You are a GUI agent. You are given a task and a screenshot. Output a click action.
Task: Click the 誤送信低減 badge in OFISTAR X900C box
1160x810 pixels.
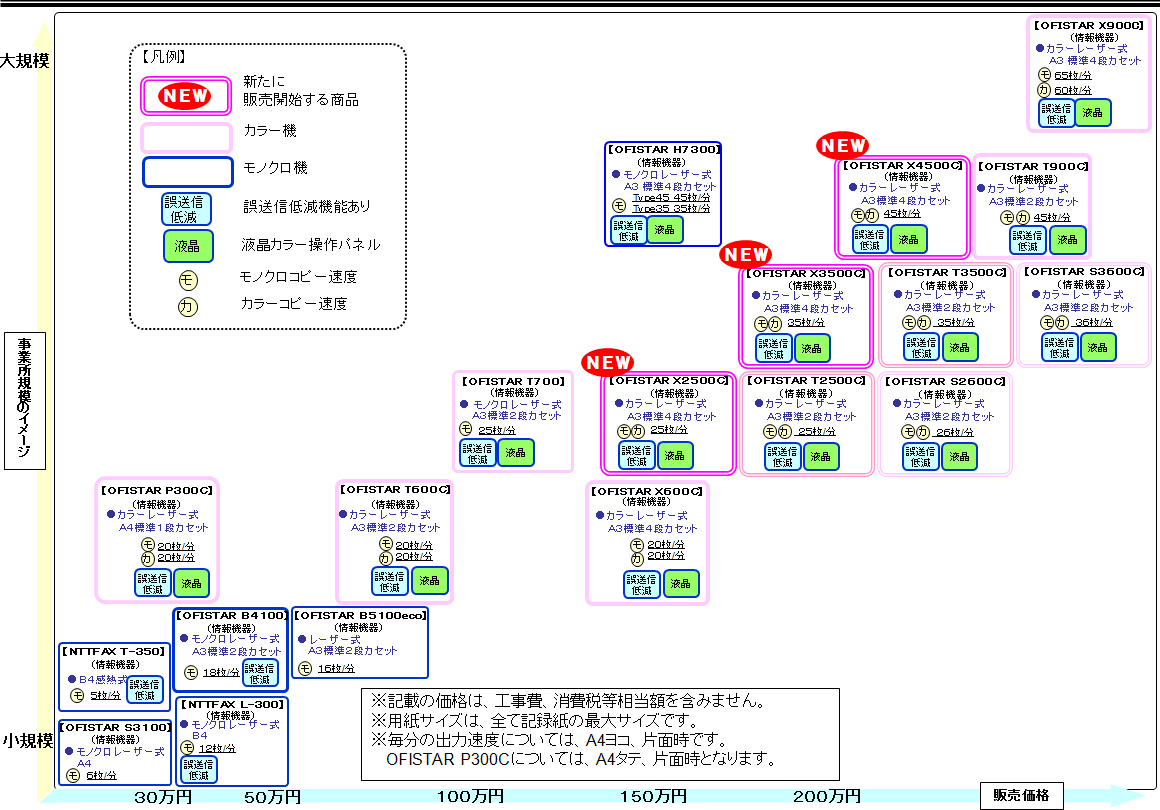[1056, 113]
